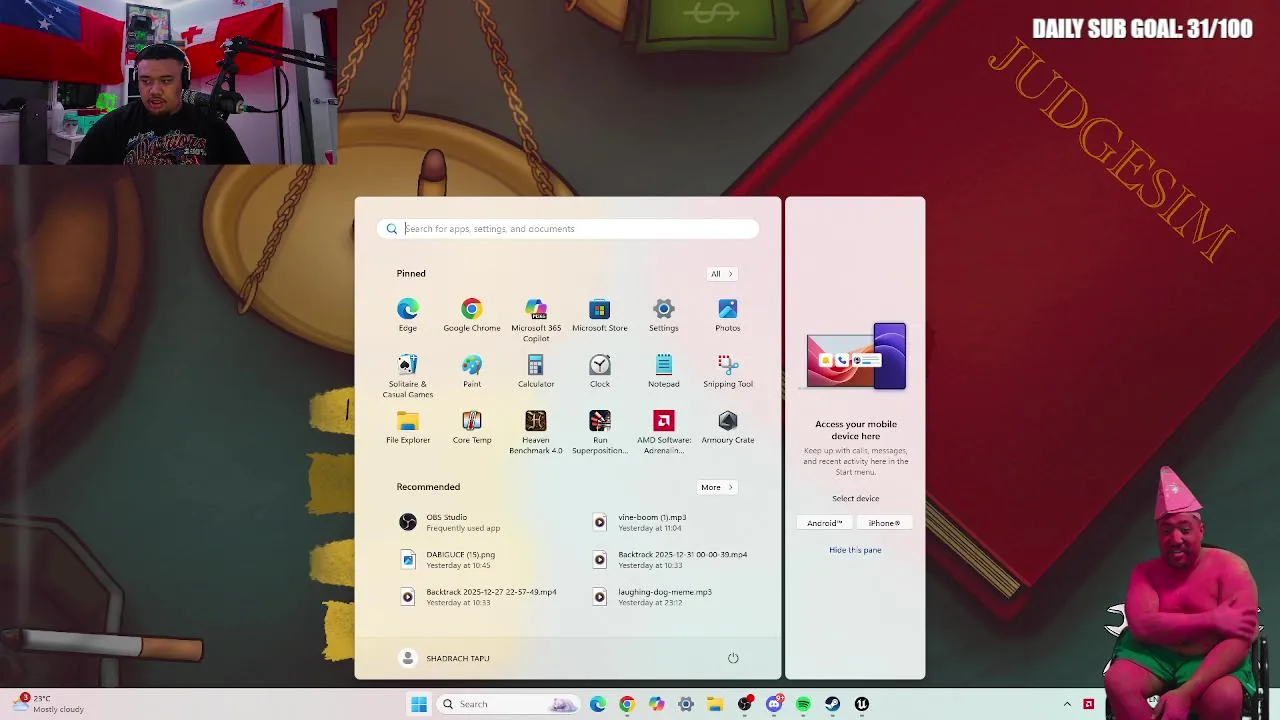Viewport: 1280px width, 720px height.
Task: Open SHADRACH TAPU user account menu
Action: click(x=444, y=658)
